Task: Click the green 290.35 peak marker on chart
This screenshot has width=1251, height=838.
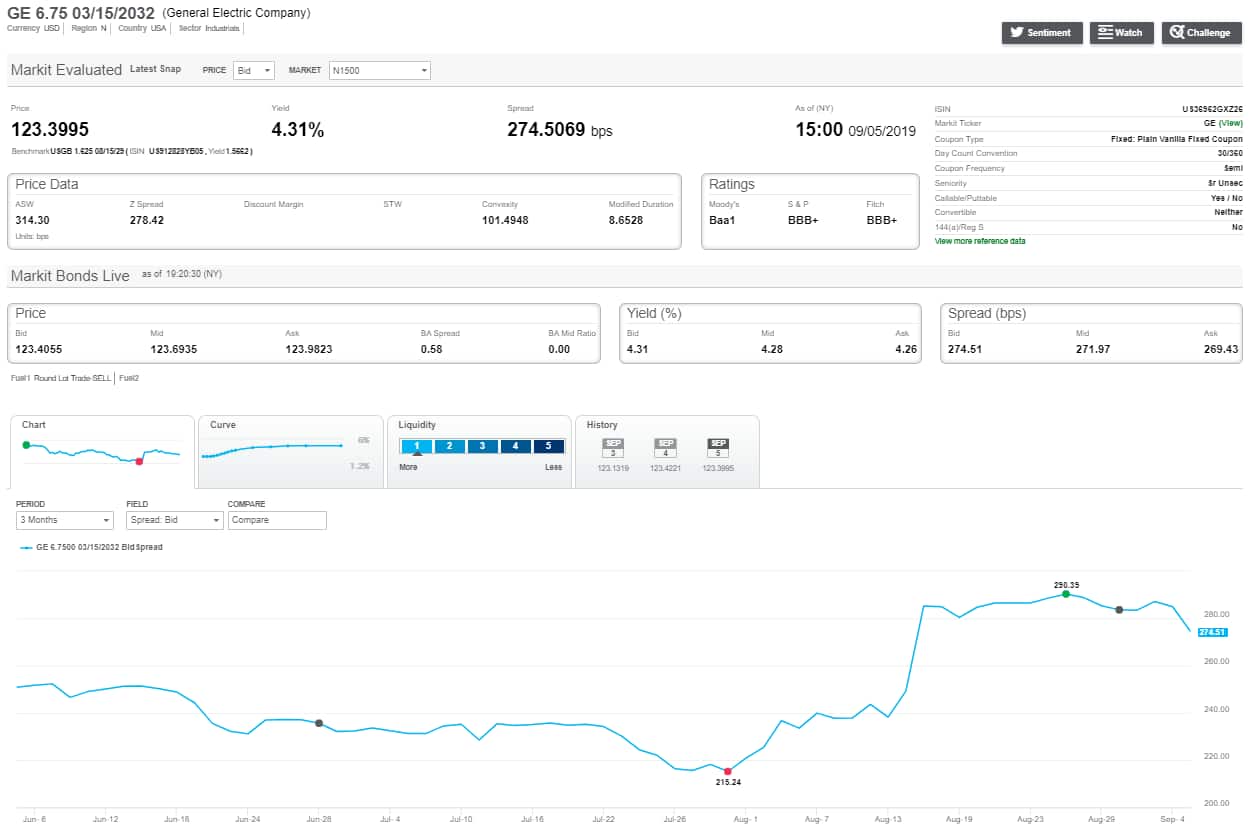Action: click(1066, 594)
